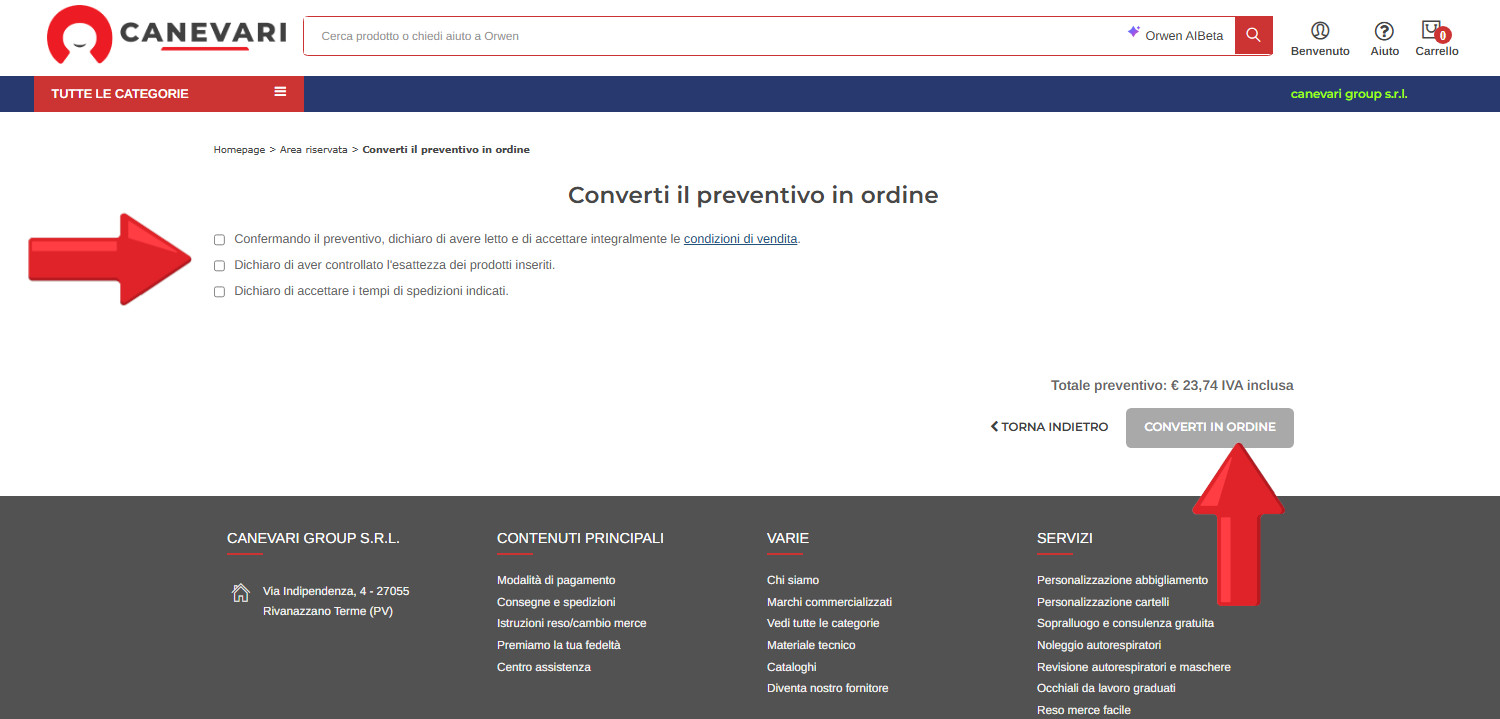Go to Area riservata breadcrumb
Viewport: 1500px width, 719px height.
[314, 150]
